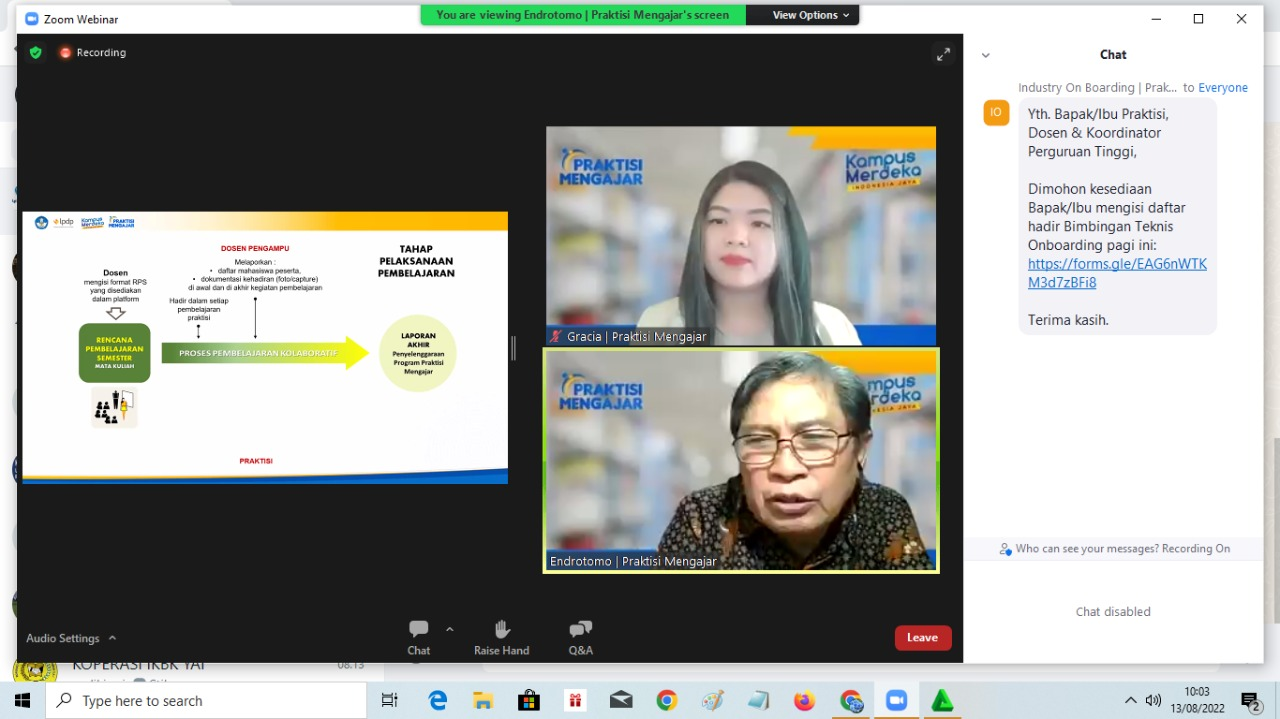Viewport: 1280px width, 719px height.
Task: Click the 'Industry On Boarding' sender name
Action: point(1097,87)
